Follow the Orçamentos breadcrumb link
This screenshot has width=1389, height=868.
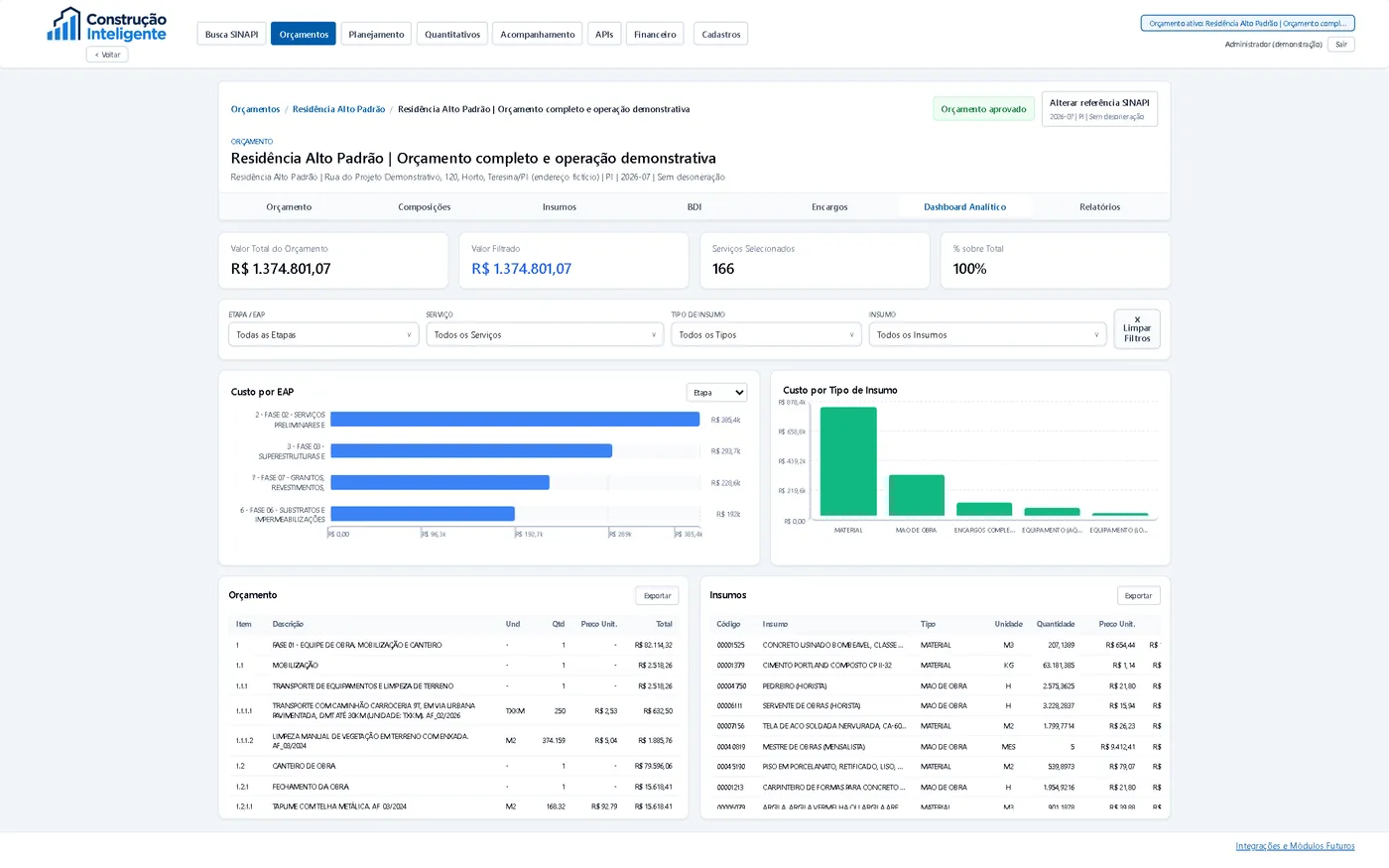(255, 109)
